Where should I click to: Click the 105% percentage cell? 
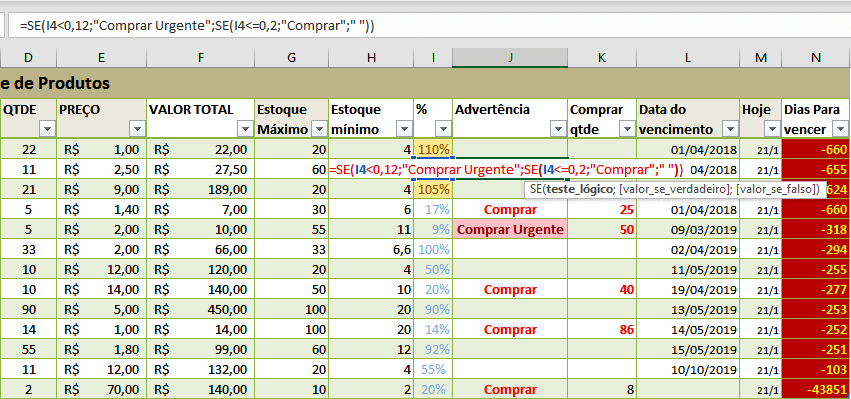tap(433, 189)
